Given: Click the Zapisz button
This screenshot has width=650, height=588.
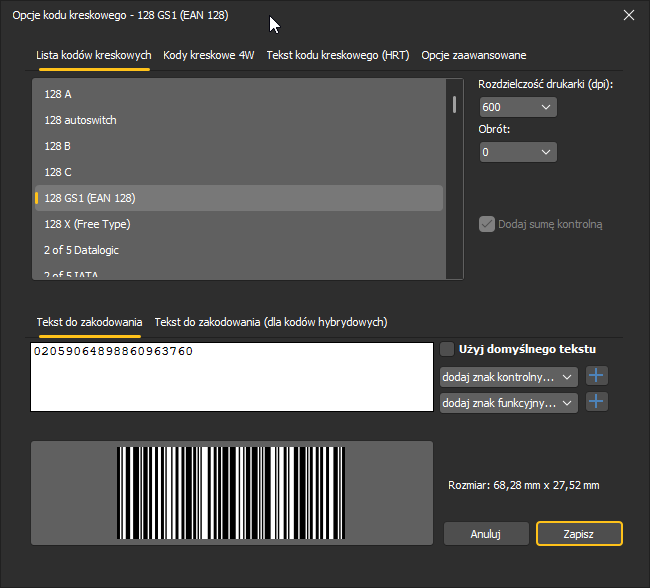Looking at the screenshot, I should coord(579,534).
